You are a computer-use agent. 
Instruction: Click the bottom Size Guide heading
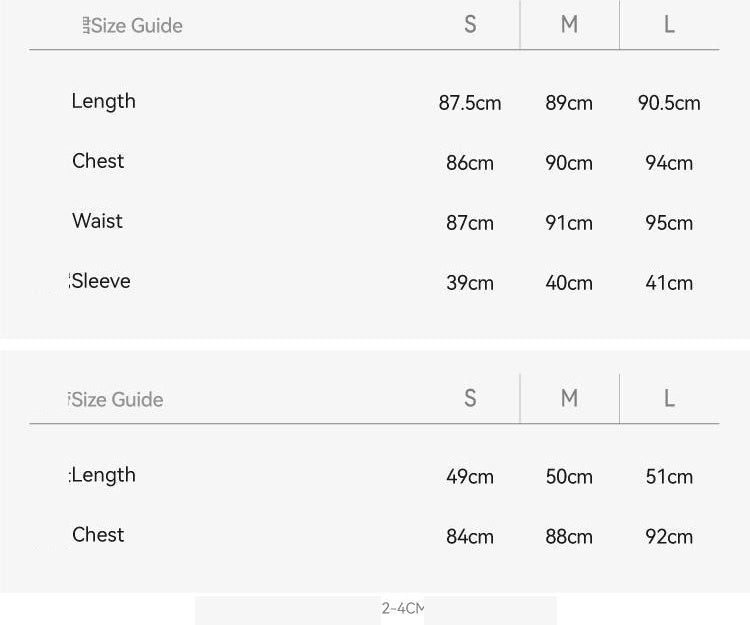(x=116, y=399)
